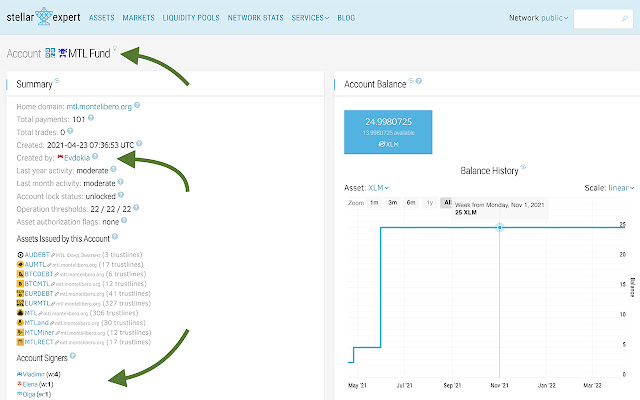Click help icon next to Created date
The image size is (640, 400).
coord(139,144)
